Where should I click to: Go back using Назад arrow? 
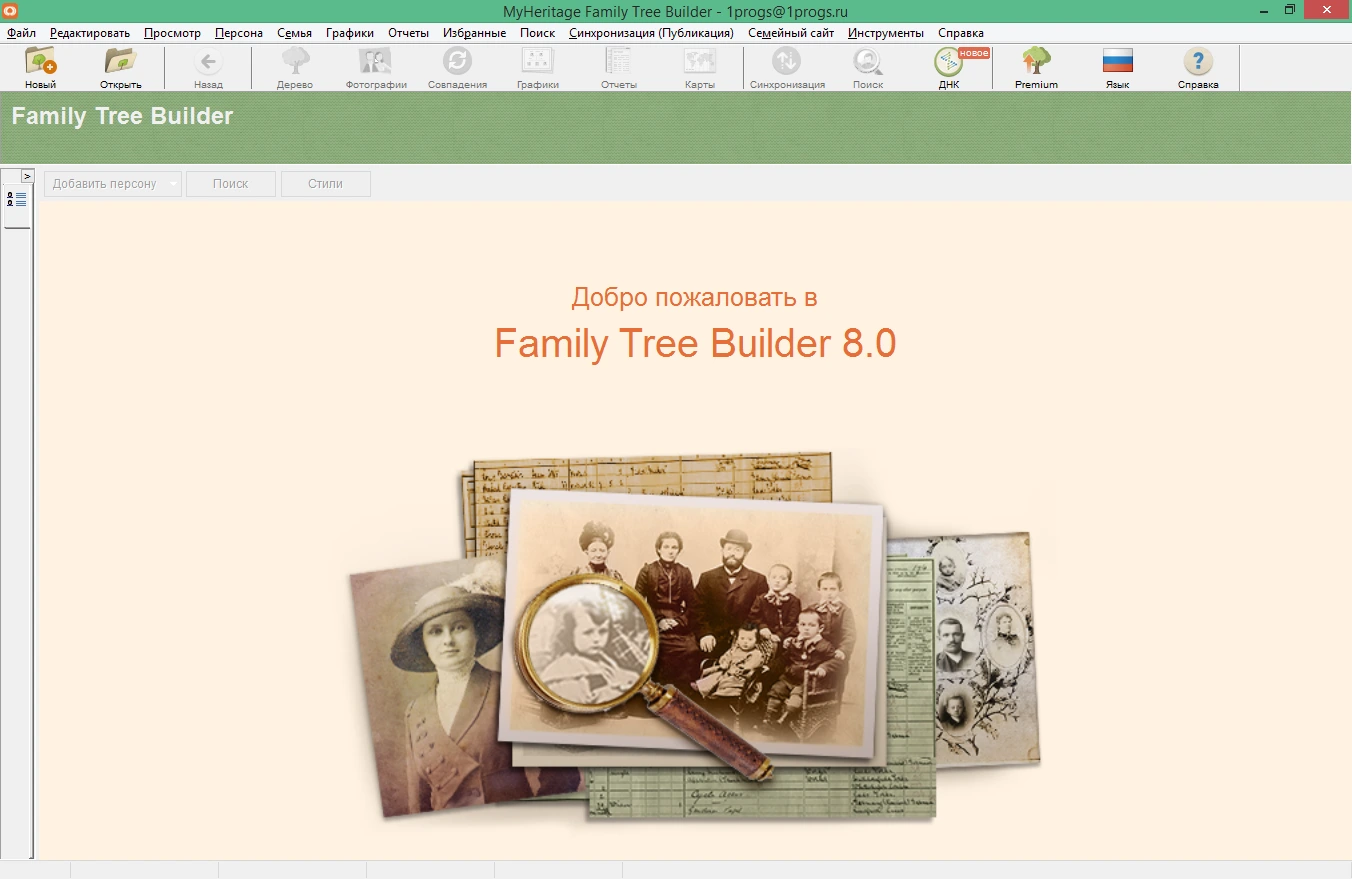pos(208,67)
